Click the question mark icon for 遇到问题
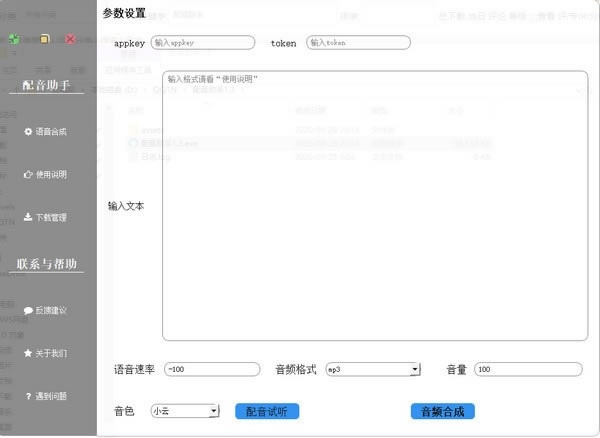Viewport: 600px width, 438px height. pos(28,396)
